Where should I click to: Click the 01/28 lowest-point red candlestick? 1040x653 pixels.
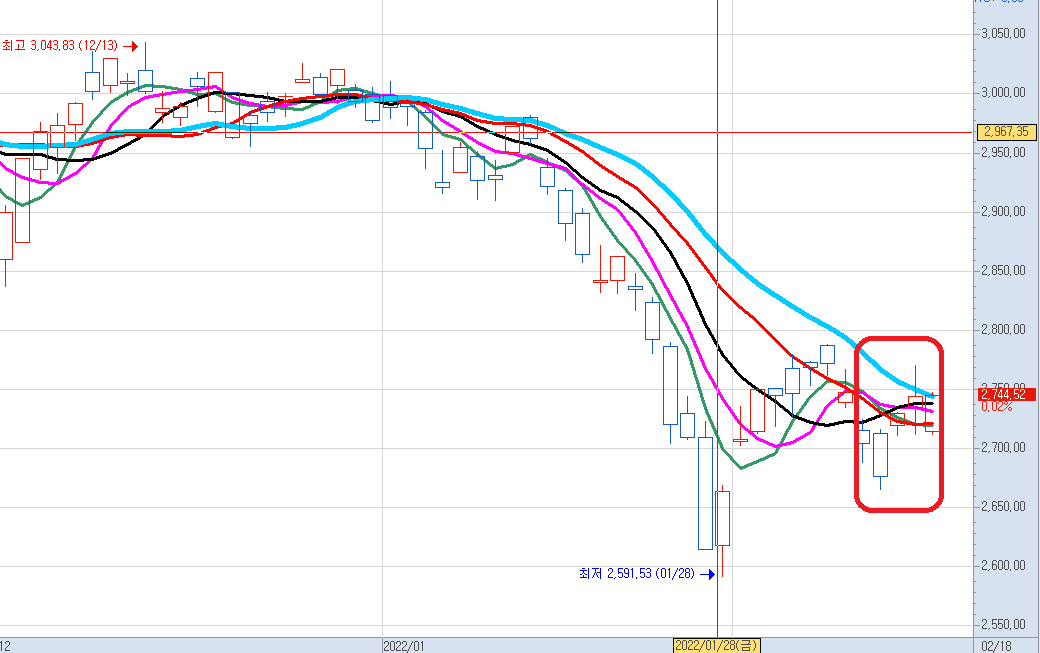coord(723,518)
